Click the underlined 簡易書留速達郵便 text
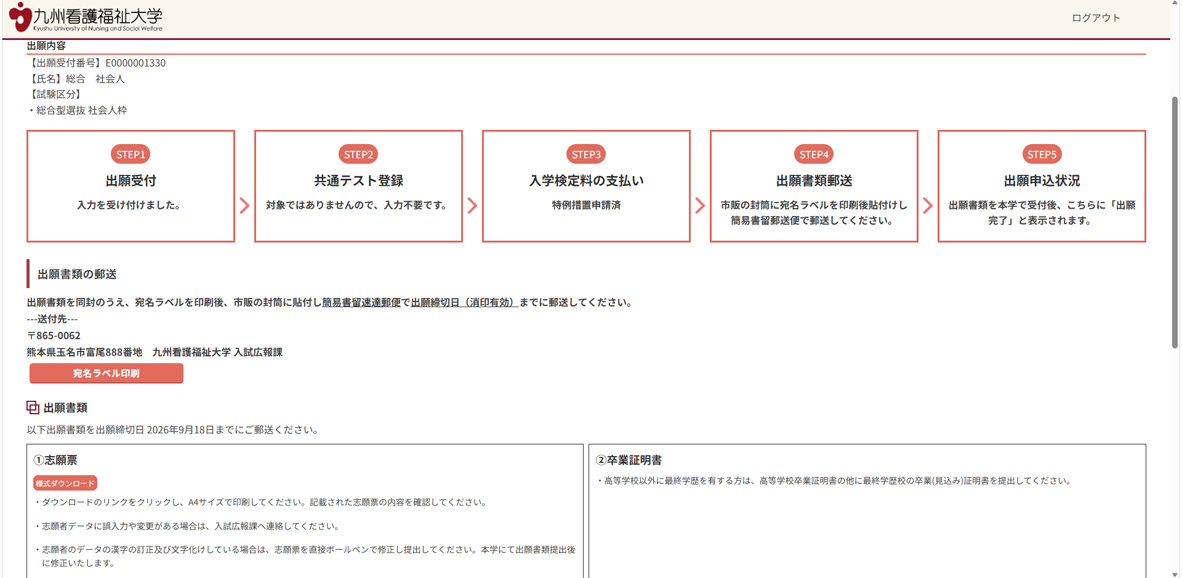Viewport: 1182px width, 578px height. click(361, 304)
